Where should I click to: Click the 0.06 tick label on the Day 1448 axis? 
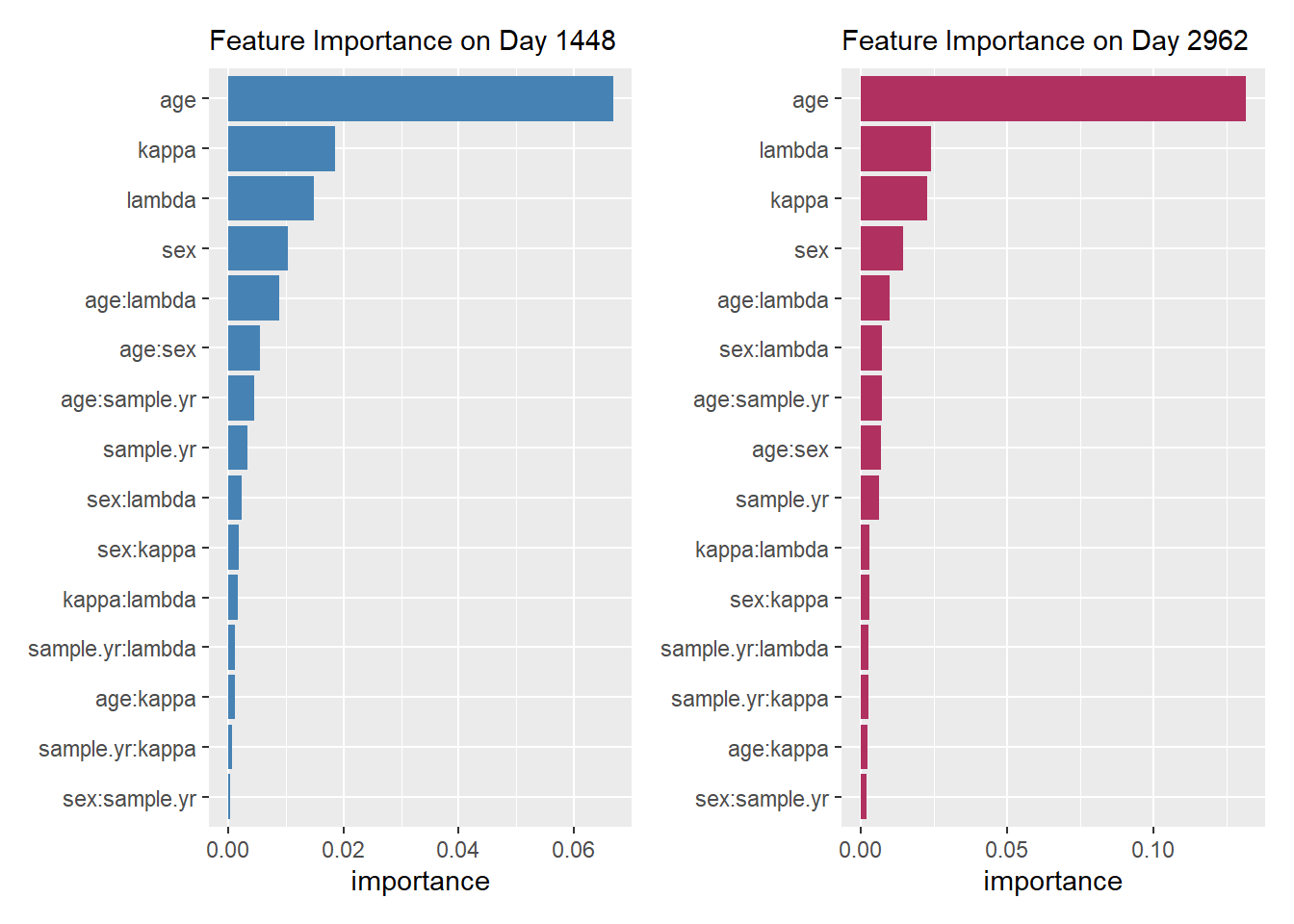(x=573, y=850)
